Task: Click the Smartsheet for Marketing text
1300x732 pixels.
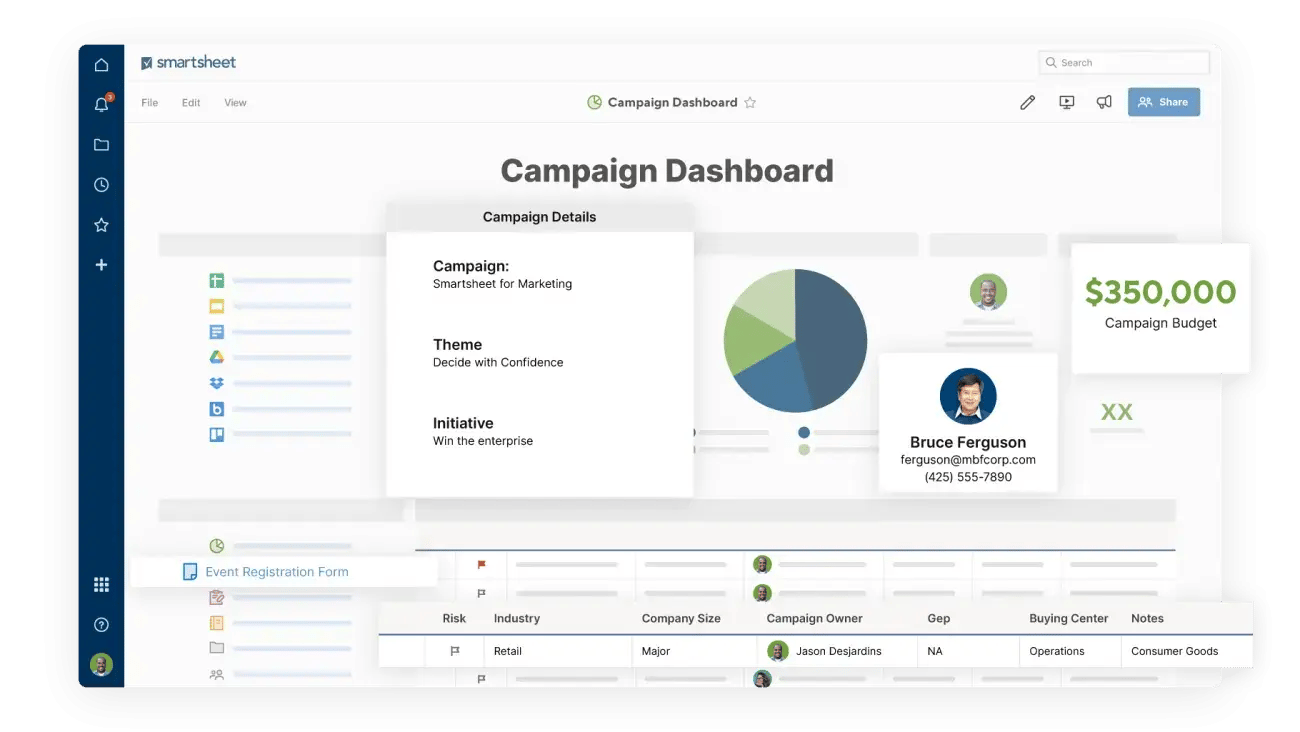Action: 502,284
